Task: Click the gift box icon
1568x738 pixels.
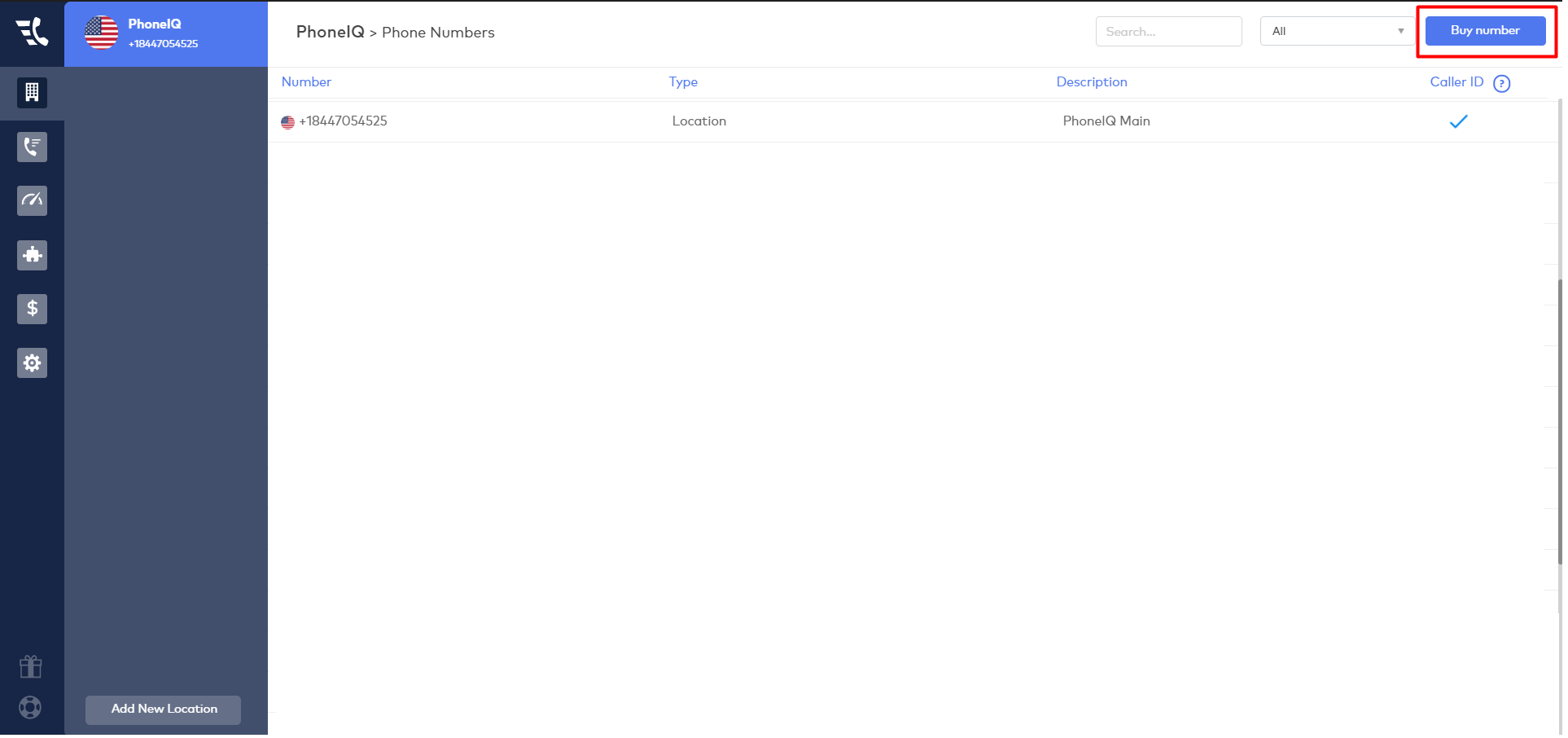Action: pyautogui.click(x=31, y=667)
